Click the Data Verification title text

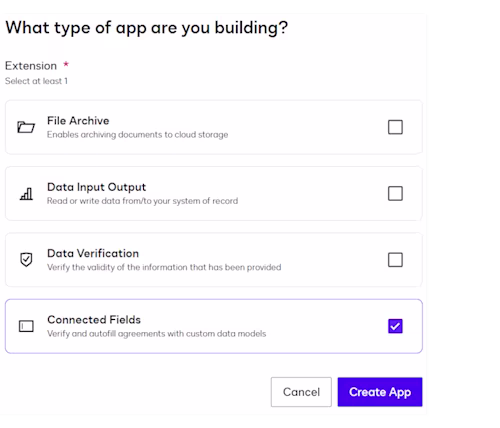pos(93,253)
